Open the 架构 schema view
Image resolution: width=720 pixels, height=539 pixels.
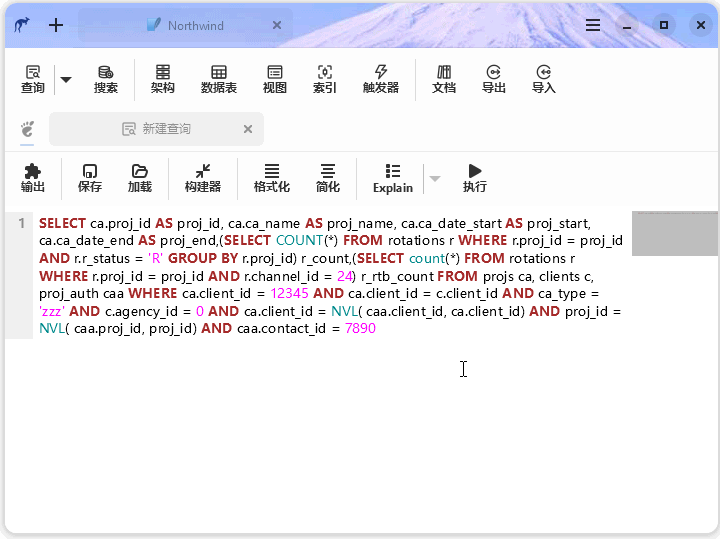click(163, 79)
